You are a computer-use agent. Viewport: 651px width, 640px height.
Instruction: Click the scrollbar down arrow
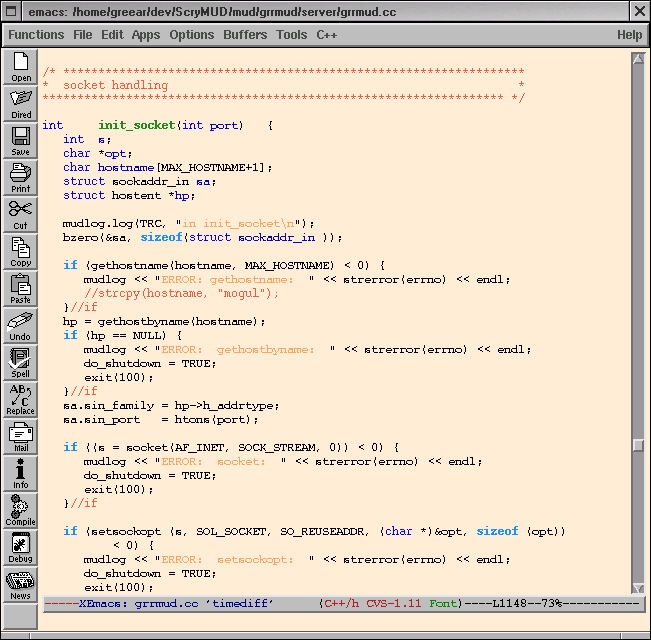[638, 588]
